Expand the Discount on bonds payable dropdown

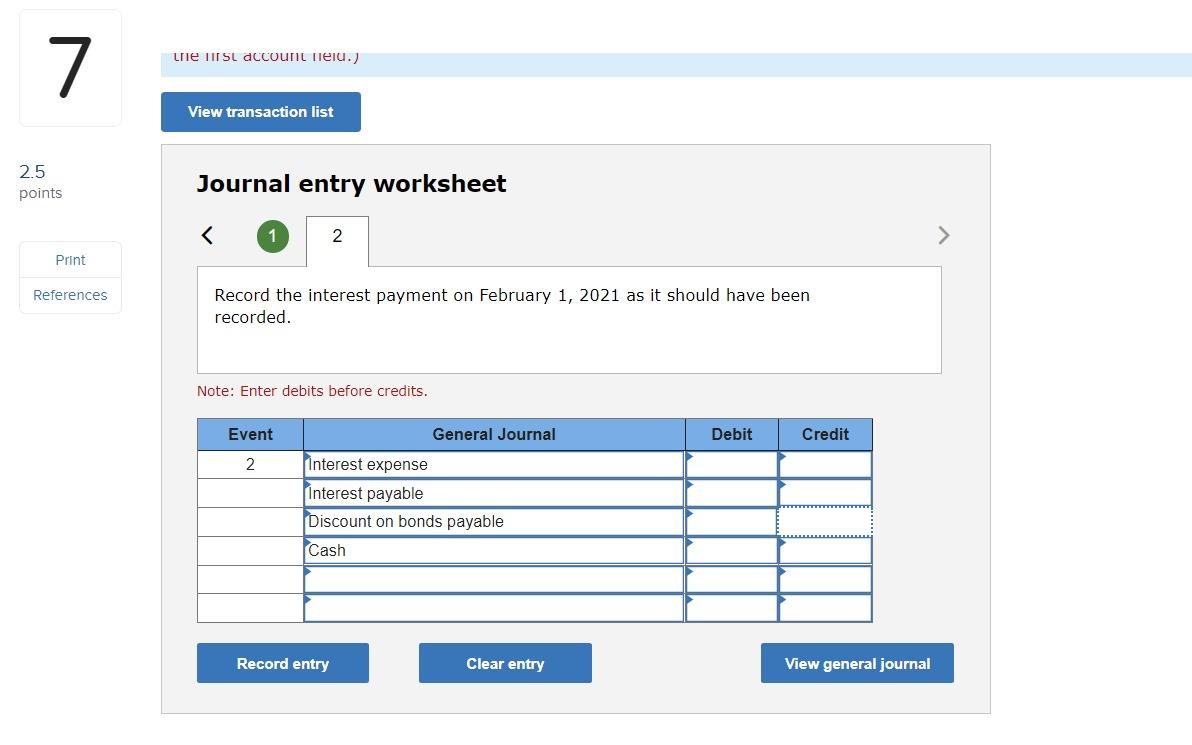point(493,521)
